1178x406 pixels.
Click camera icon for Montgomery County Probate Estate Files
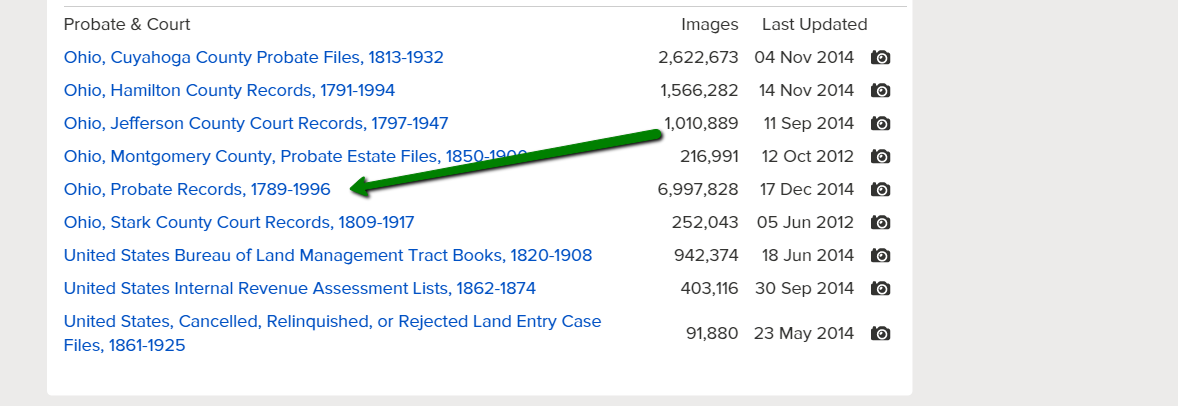880,157
